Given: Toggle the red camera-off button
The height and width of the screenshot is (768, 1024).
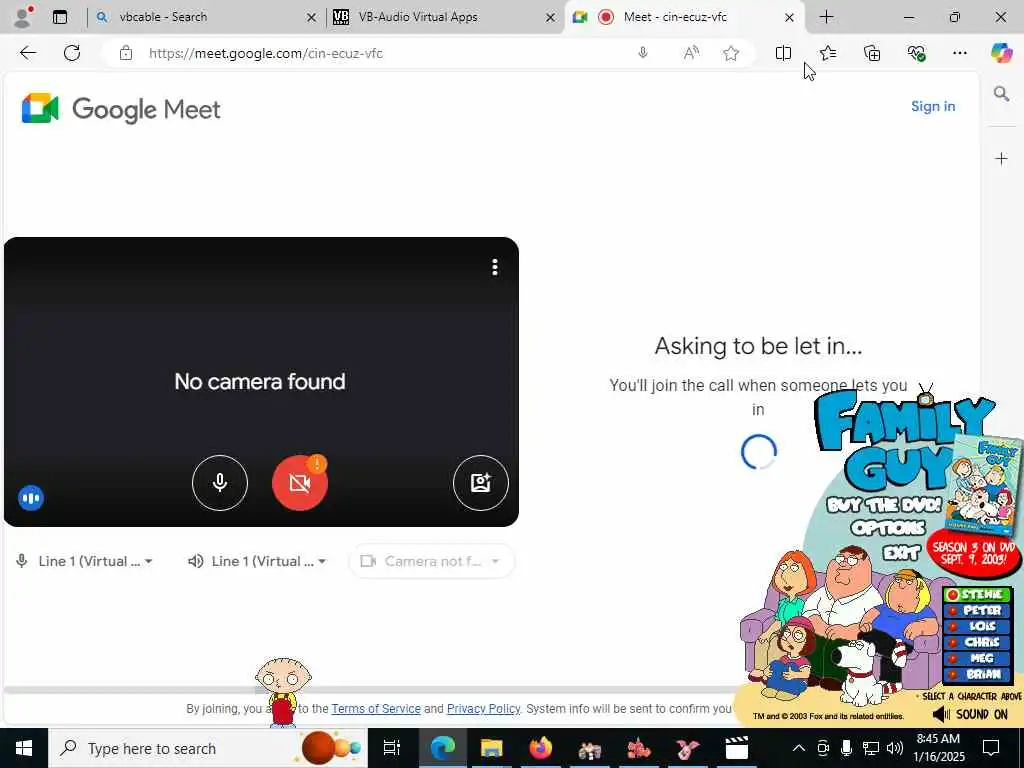Looking at the screenshot, I should pos(300,483).
